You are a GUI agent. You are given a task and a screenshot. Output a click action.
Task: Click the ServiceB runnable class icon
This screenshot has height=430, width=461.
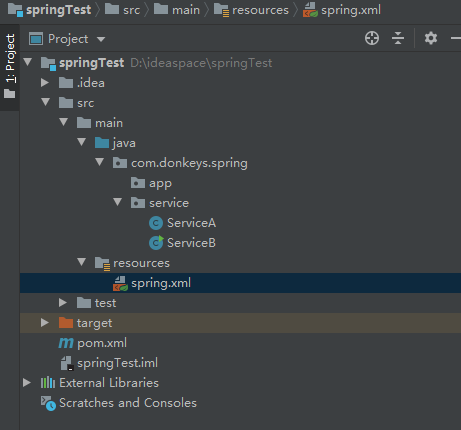point(156,243)
